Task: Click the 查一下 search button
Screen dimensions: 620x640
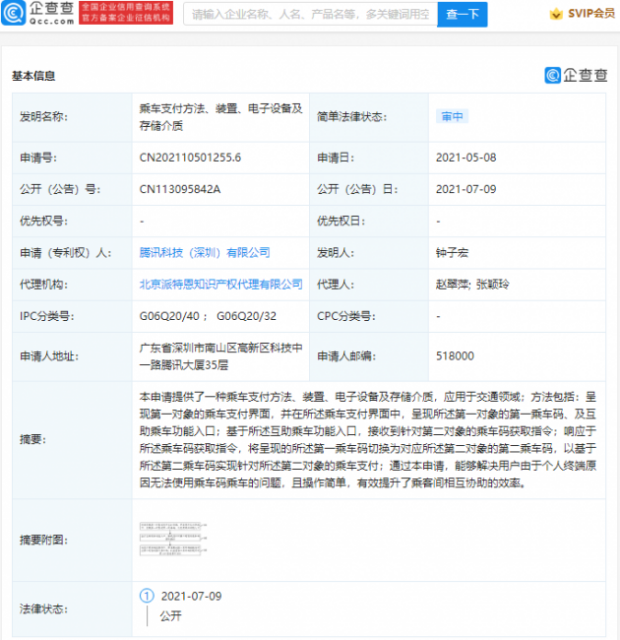Action: pyautogui.click(x=462, y=14)
